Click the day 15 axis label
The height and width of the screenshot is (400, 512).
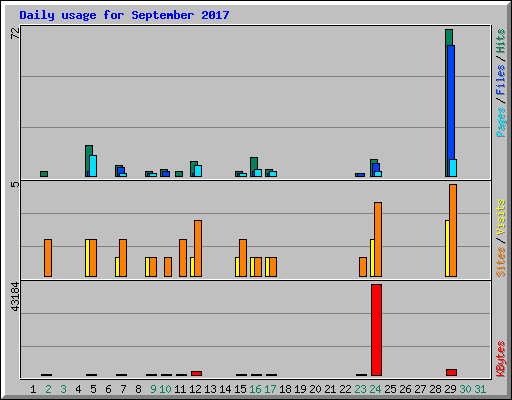240,389
